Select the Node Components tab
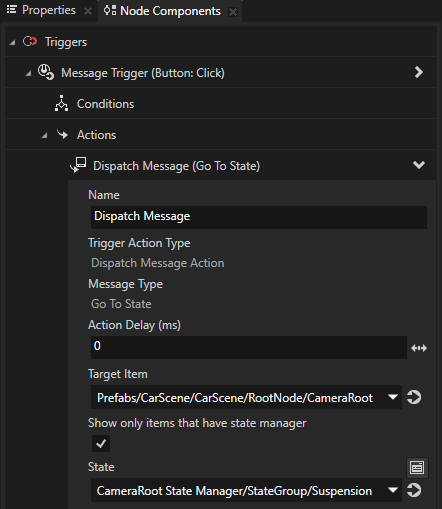 [170, 11]
